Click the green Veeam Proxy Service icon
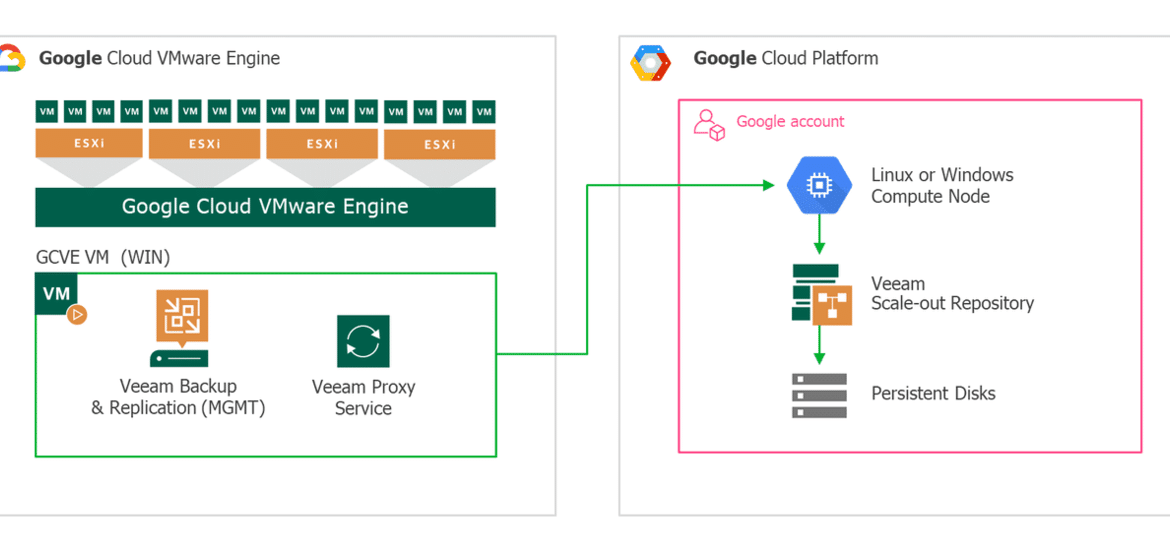Viewport: 1170px width, 548px height. [363, 341]
